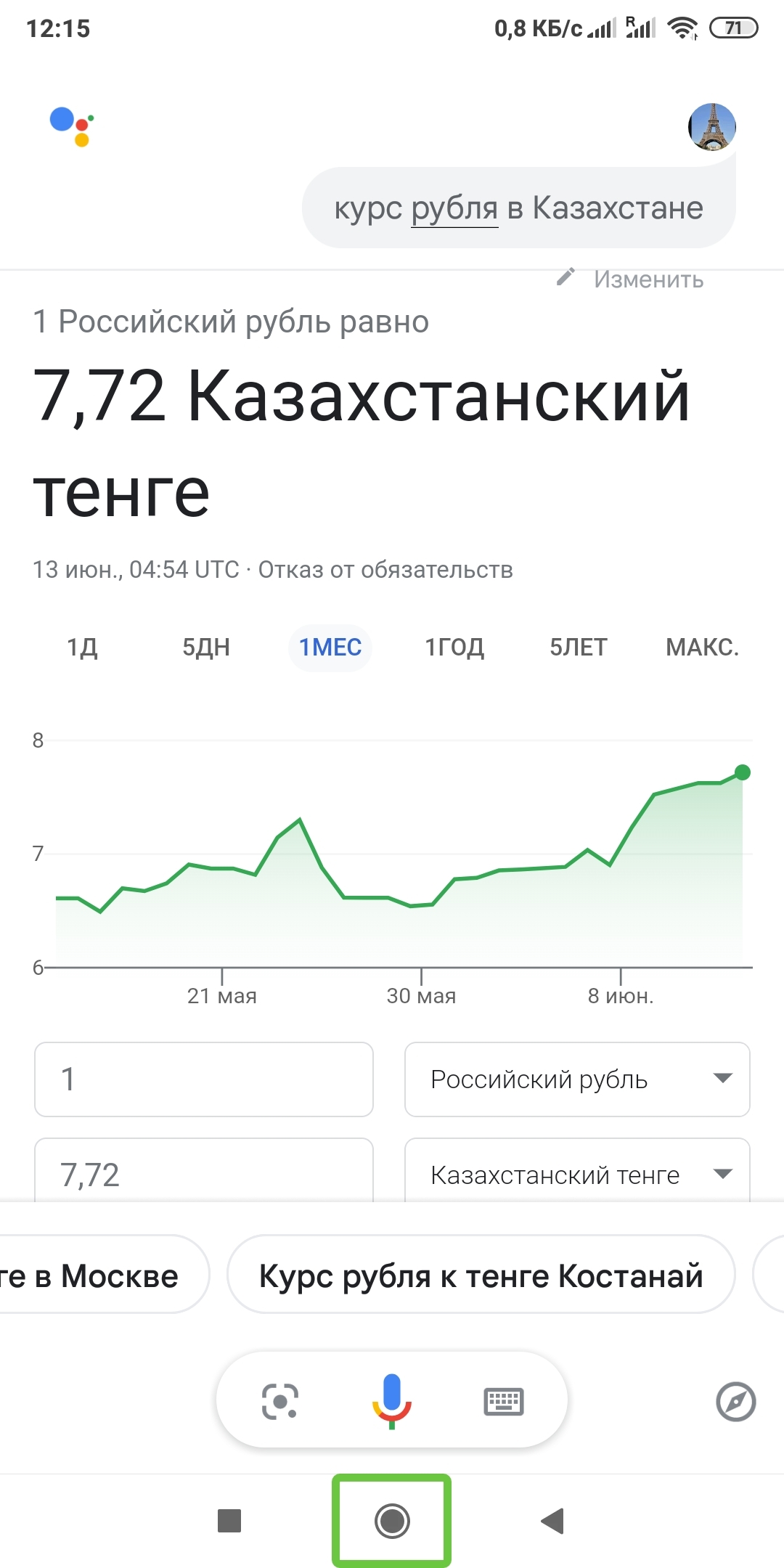The height and width of the screenshot is (1568, 784).
Task: Select the МАКС. chart range
Action: coord(702,647)
